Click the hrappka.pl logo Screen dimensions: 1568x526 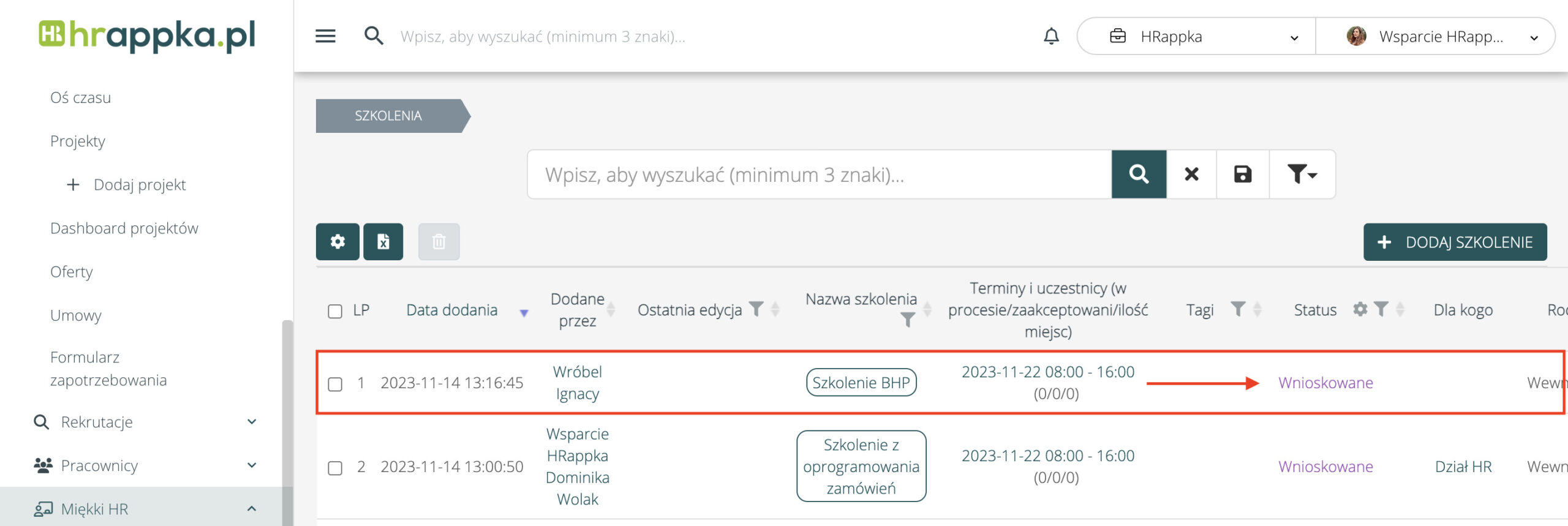pos(147,36)
